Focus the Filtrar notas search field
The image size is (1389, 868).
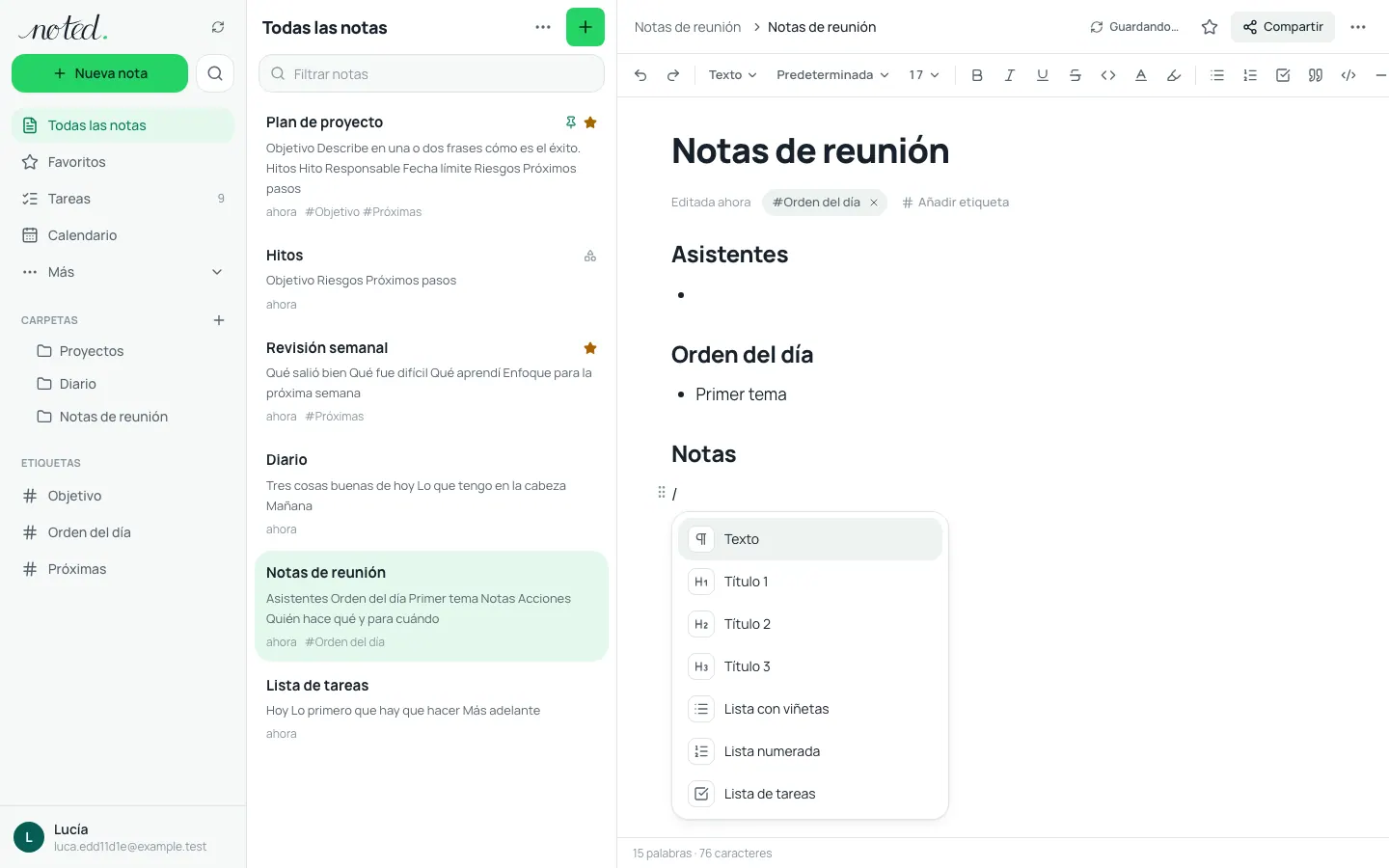tap(431, 73)
